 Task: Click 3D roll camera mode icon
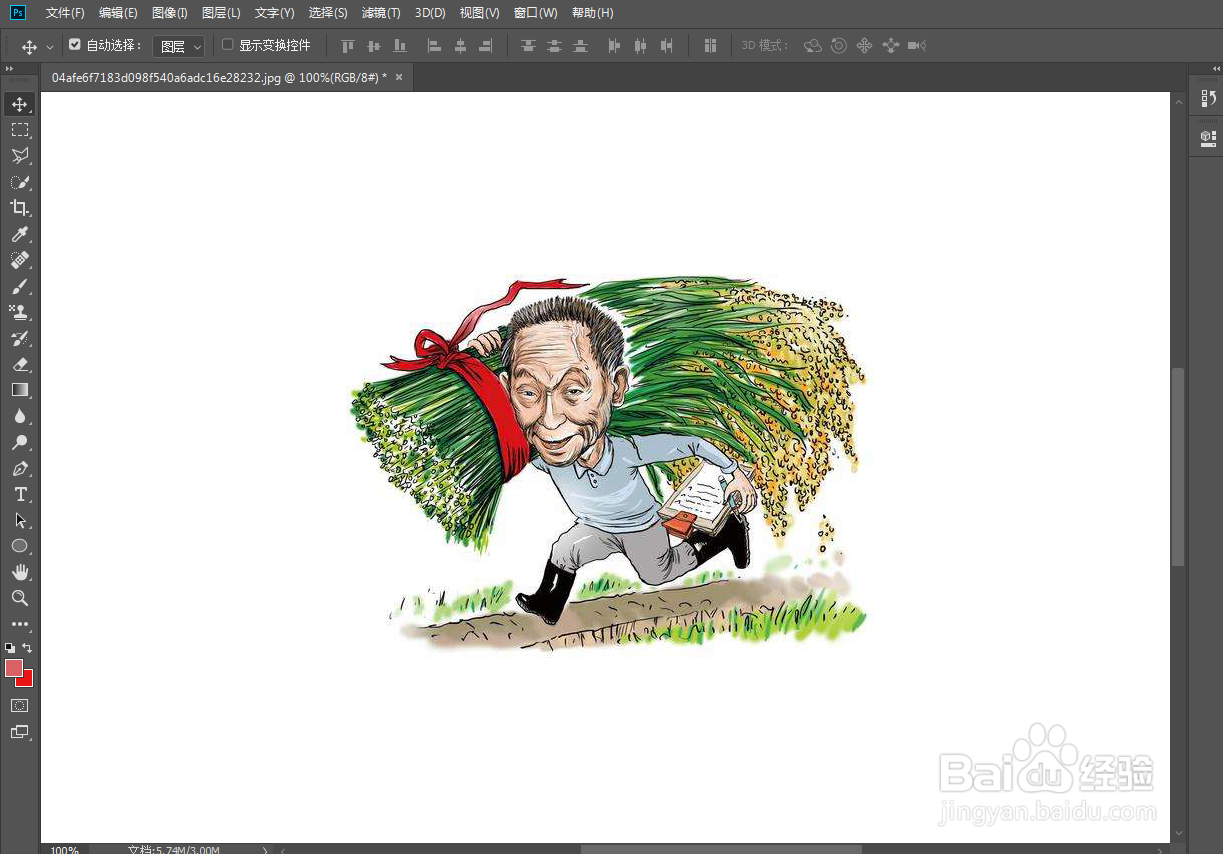[839, 46]
